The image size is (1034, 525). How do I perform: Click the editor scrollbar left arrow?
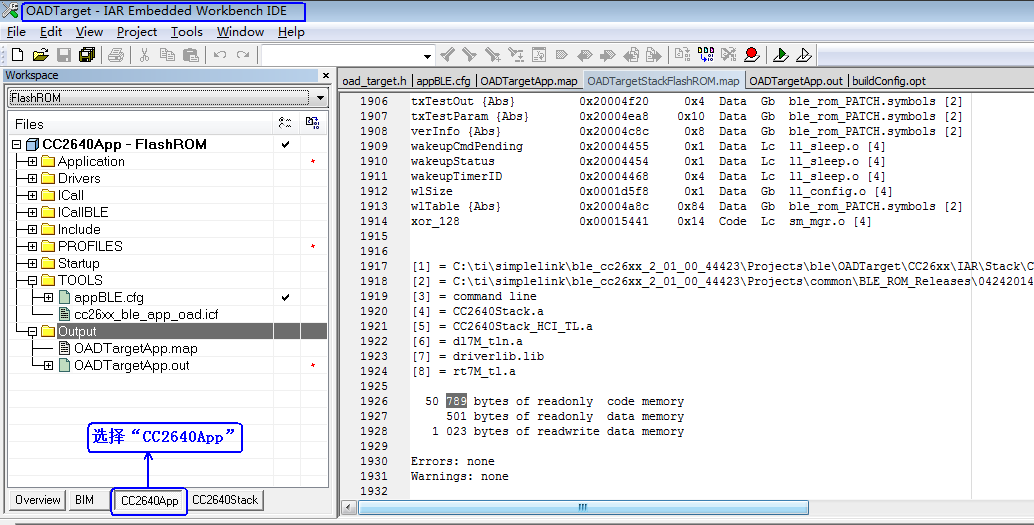coord(349,507)
